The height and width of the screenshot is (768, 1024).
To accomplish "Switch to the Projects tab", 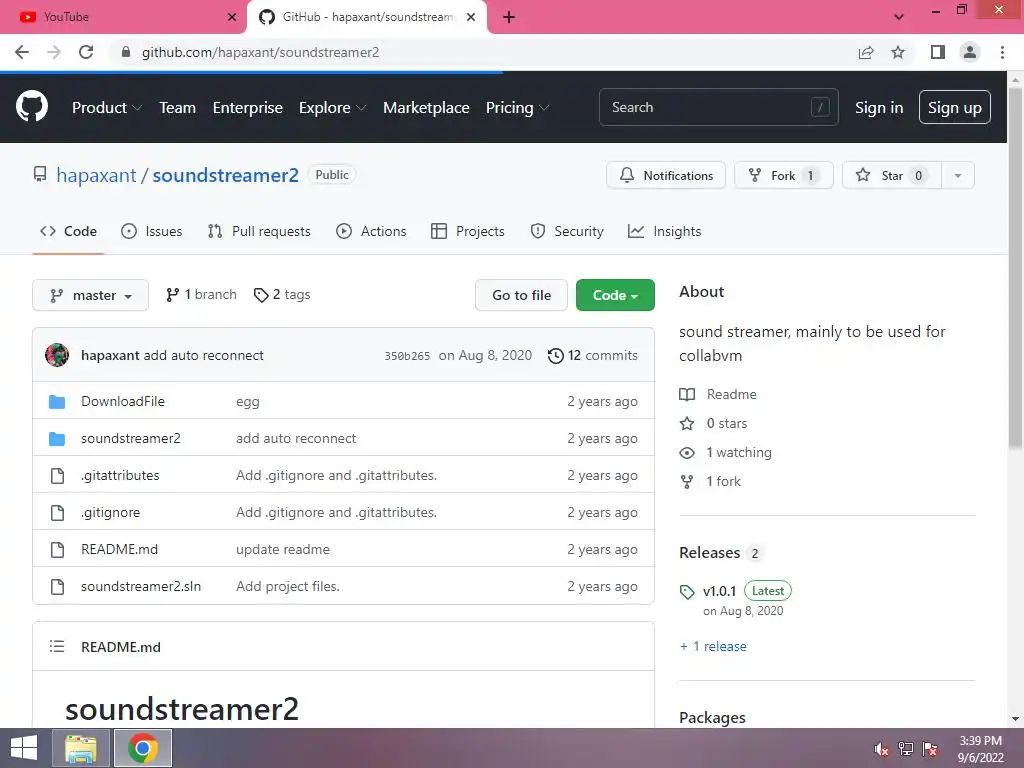I will (x=468, y=231).
